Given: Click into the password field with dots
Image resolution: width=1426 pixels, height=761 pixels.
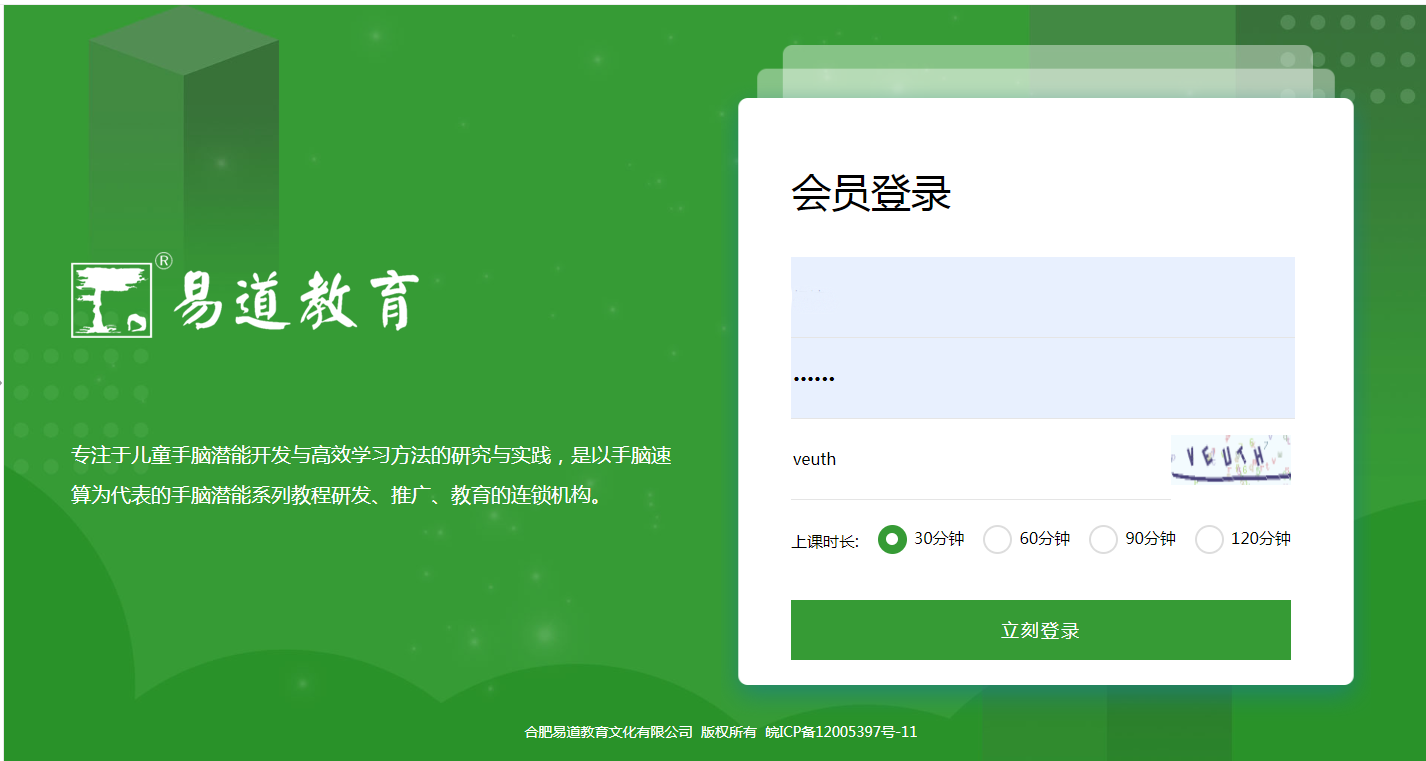Looking at the screenshot, I should click(1042, 378).
